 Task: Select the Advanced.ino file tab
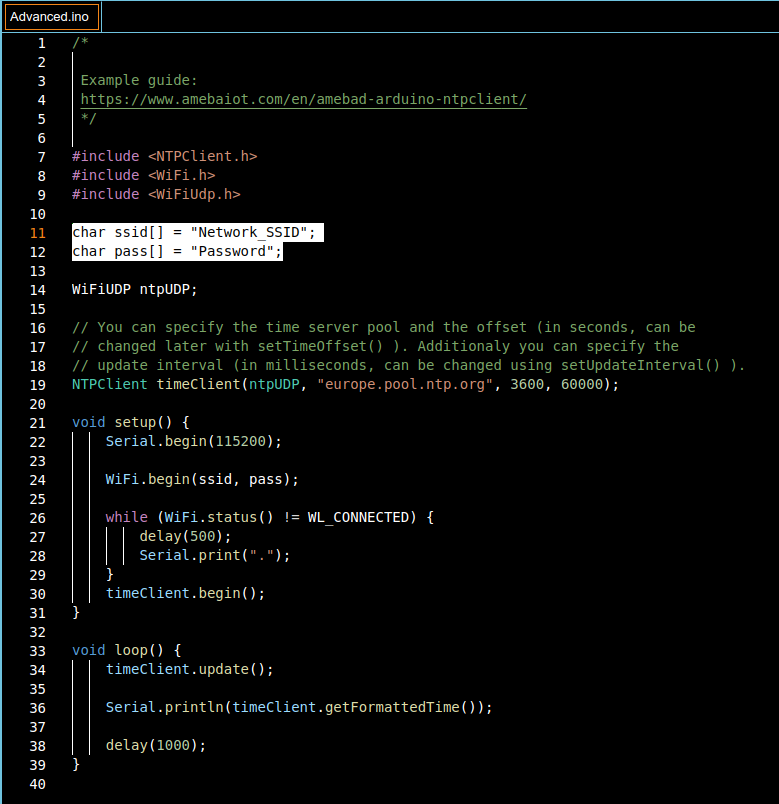51,16
